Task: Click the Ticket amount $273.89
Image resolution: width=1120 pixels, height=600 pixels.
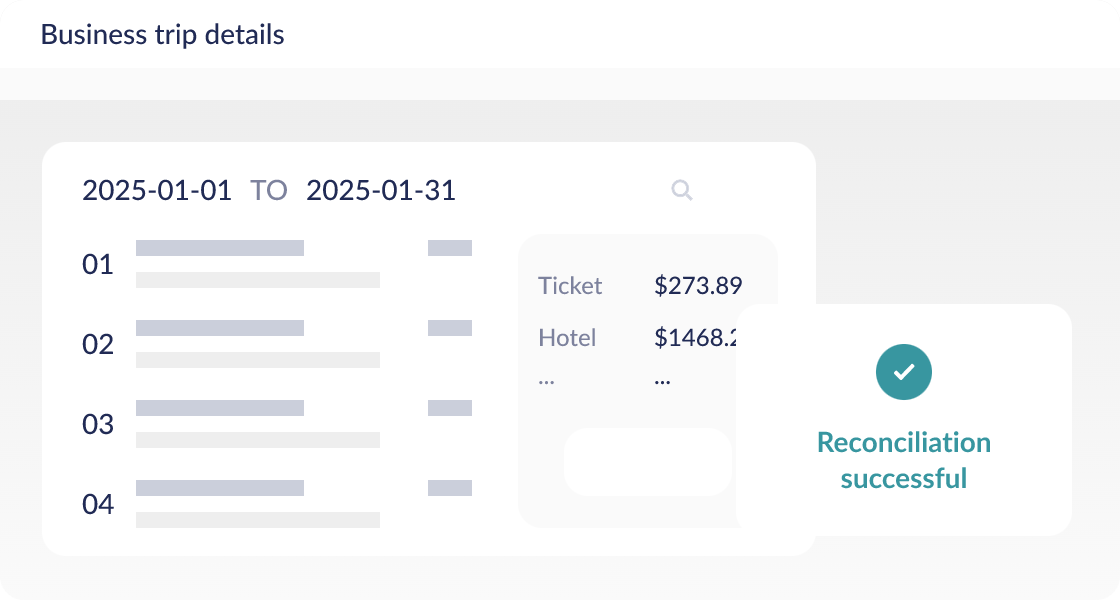Action: 698,286
